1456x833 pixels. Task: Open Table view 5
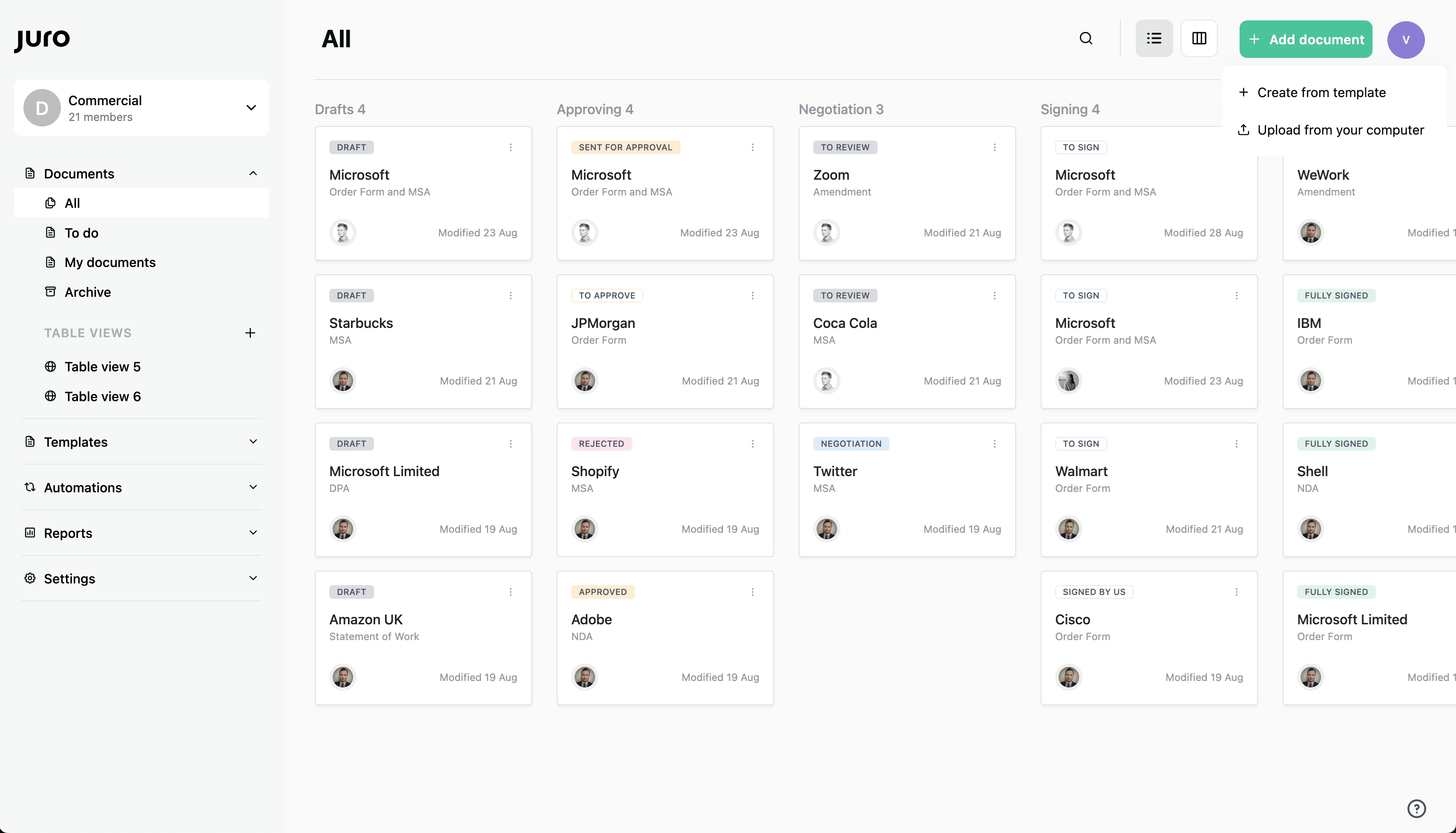pos(102,367)
